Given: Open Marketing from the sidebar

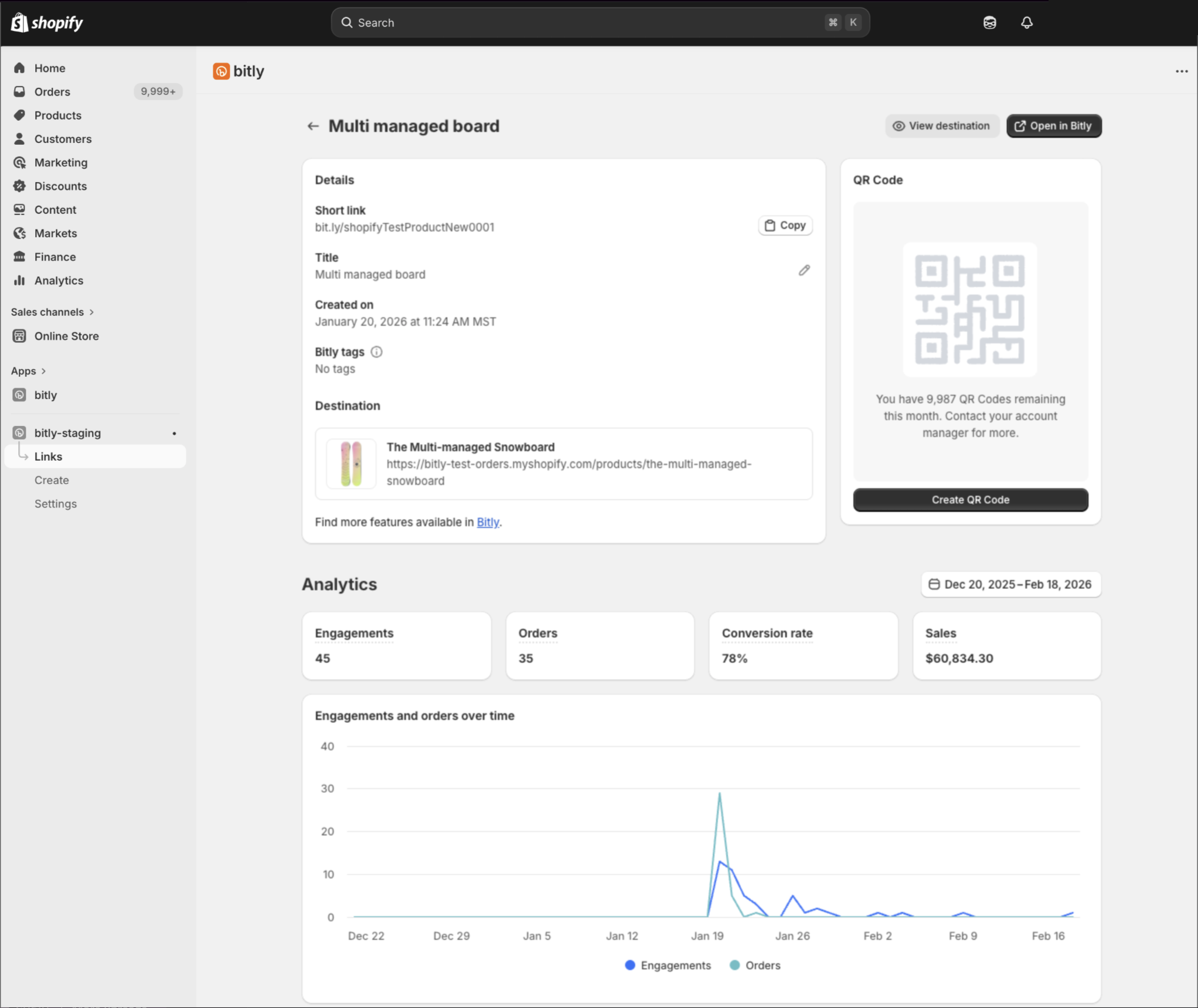Looking at the screenshot, I should (60, 162).
